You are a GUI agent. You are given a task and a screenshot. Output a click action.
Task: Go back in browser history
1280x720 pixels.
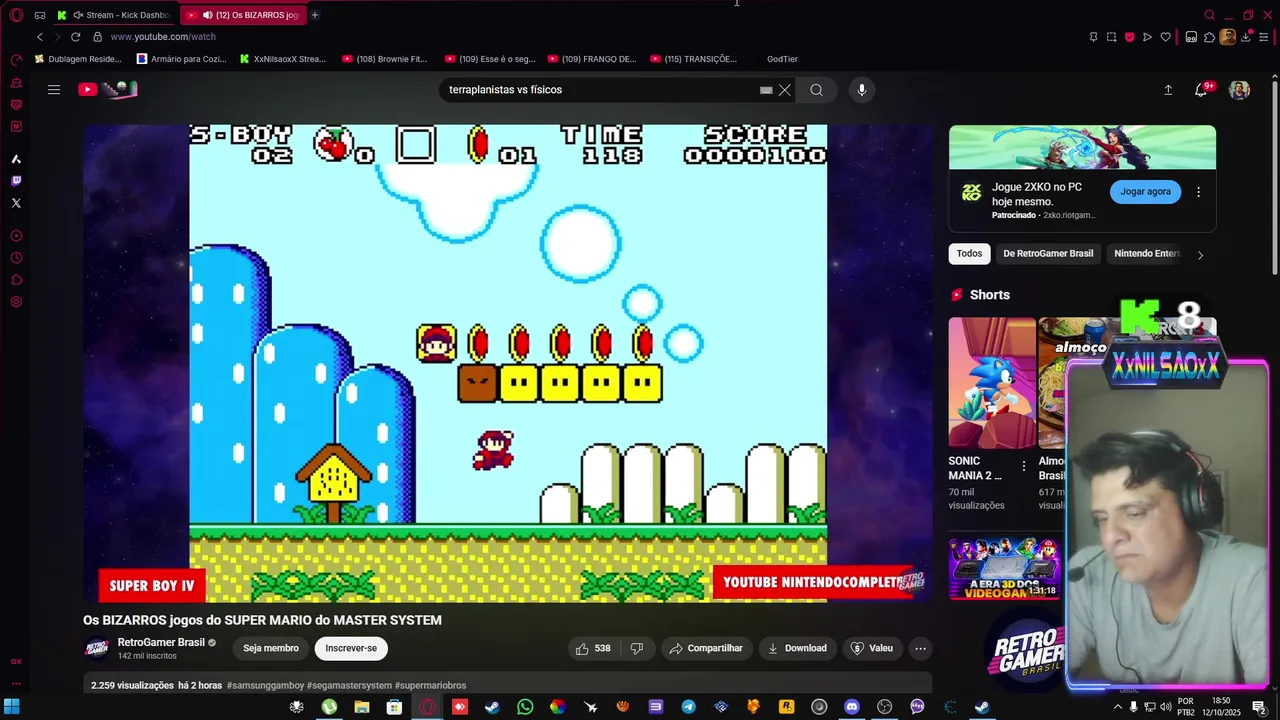(39, 37)
